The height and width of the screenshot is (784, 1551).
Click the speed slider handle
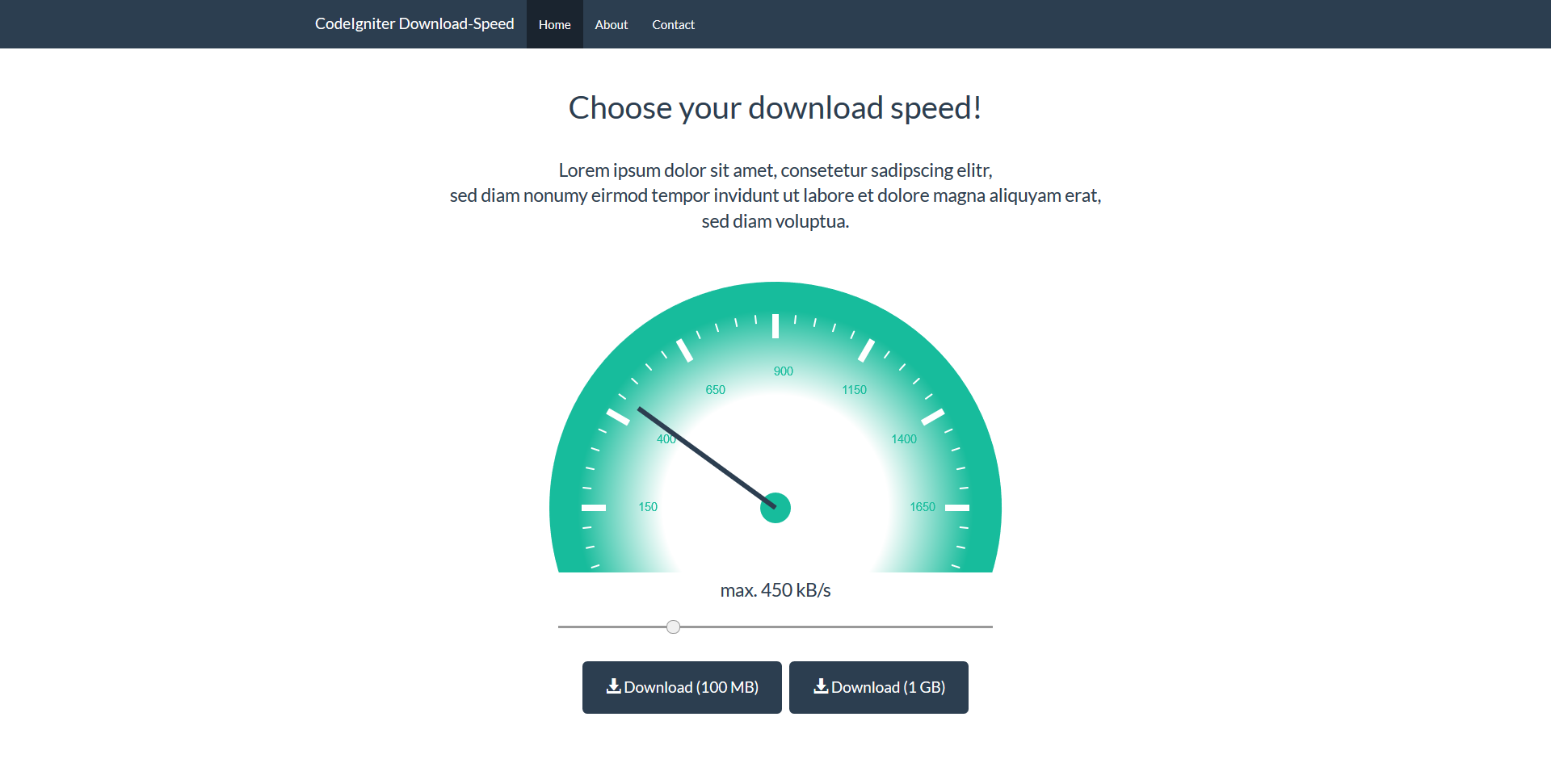tap(673, 627)
